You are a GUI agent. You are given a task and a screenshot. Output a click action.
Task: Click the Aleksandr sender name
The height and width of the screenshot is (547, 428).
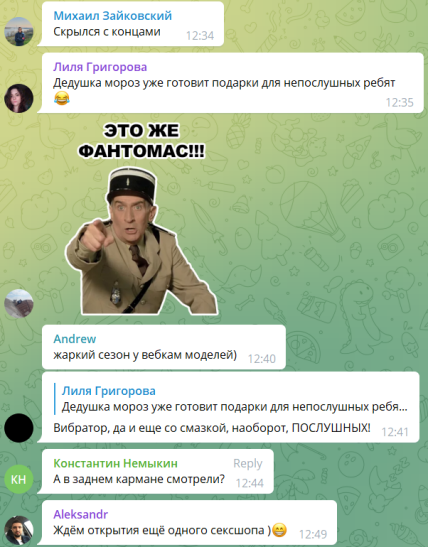(81, 514)
